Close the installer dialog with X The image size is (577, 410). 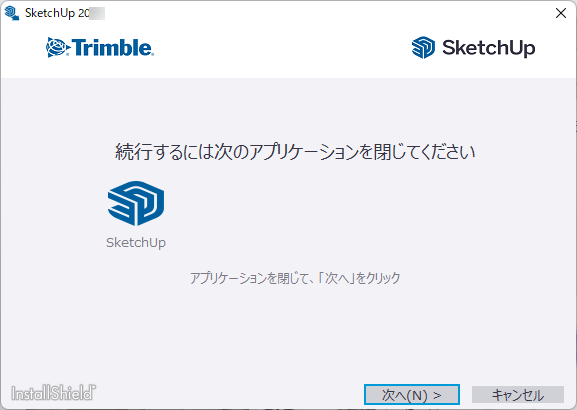click(x=561, y=13)
